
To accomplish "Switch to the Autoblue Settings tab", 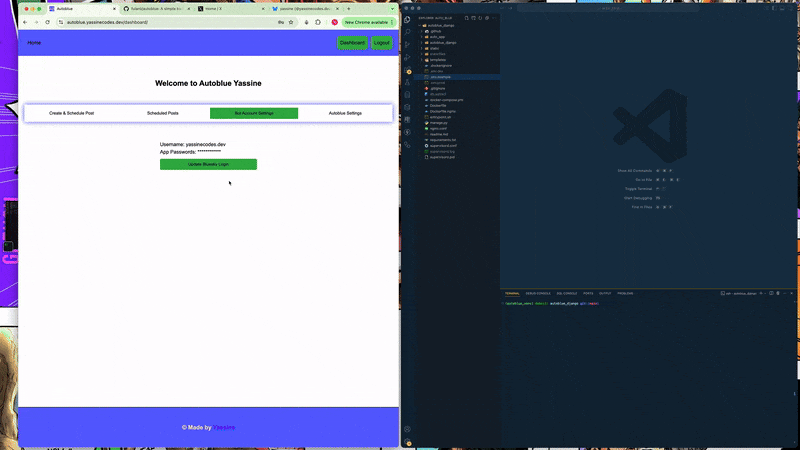I will pyautogui.click(x=345, y=114).
